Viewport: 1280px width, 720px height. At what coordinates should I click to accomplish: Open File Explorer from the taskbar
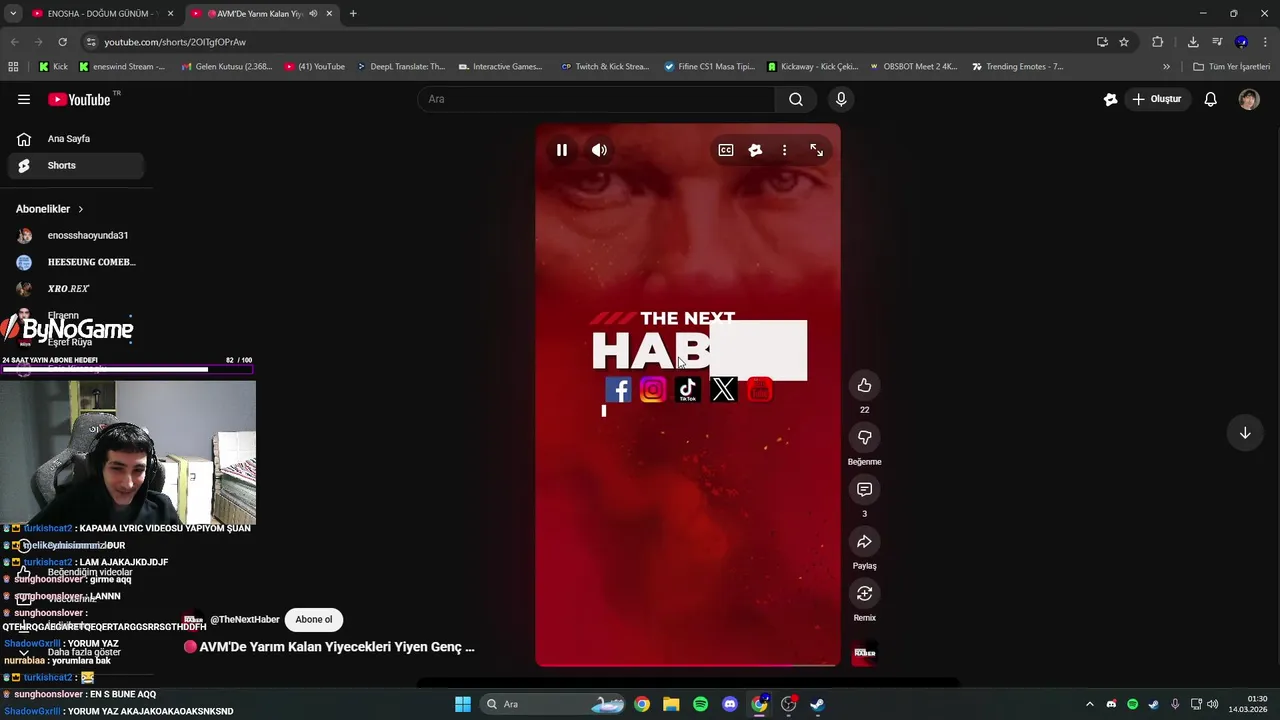671,704
